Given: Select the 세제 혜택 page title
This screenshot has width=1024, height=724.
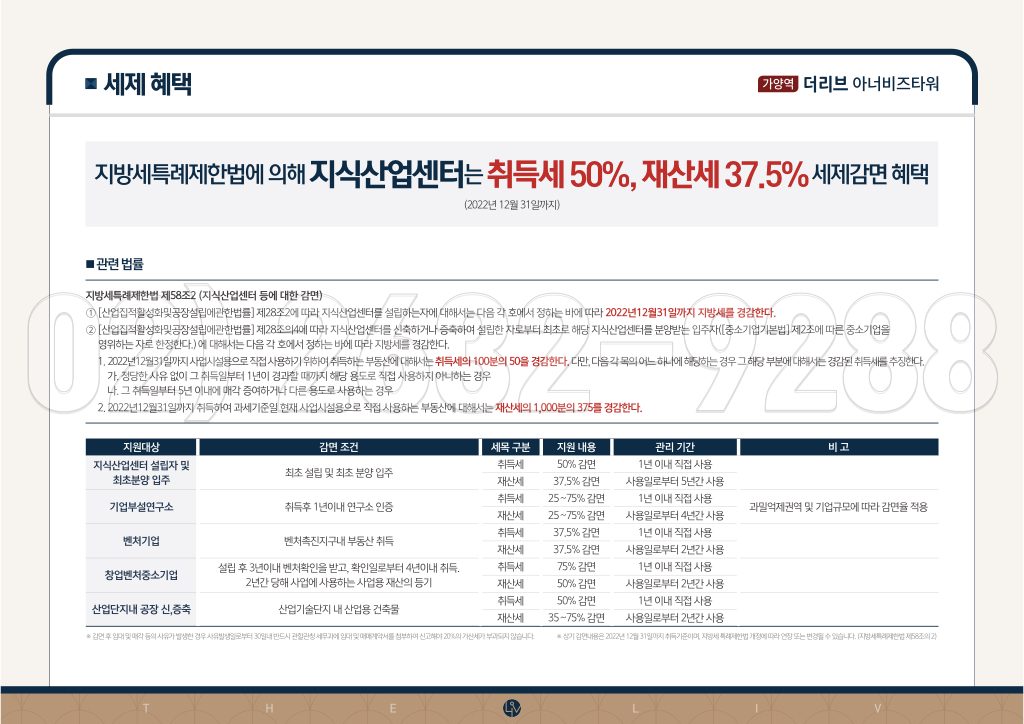Looking at the screenshot, I should coord(147,84).
